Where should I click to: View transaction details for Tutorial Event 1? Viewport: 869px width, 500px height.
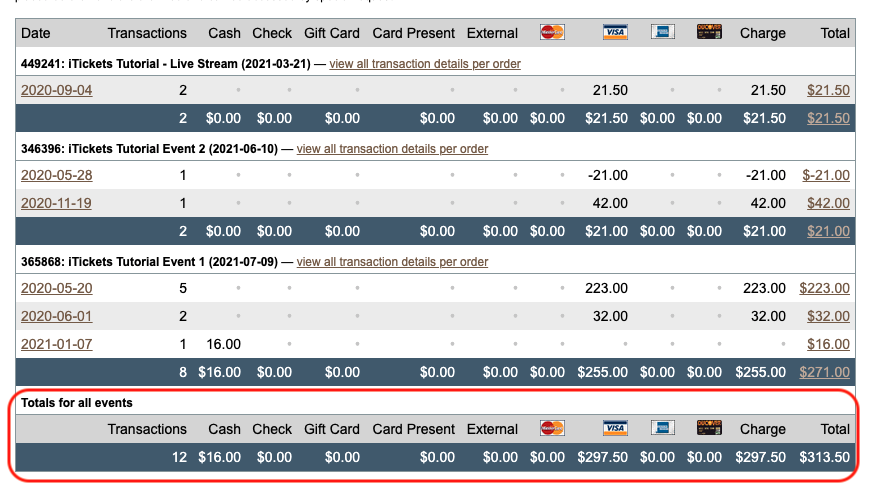[392, 262]
